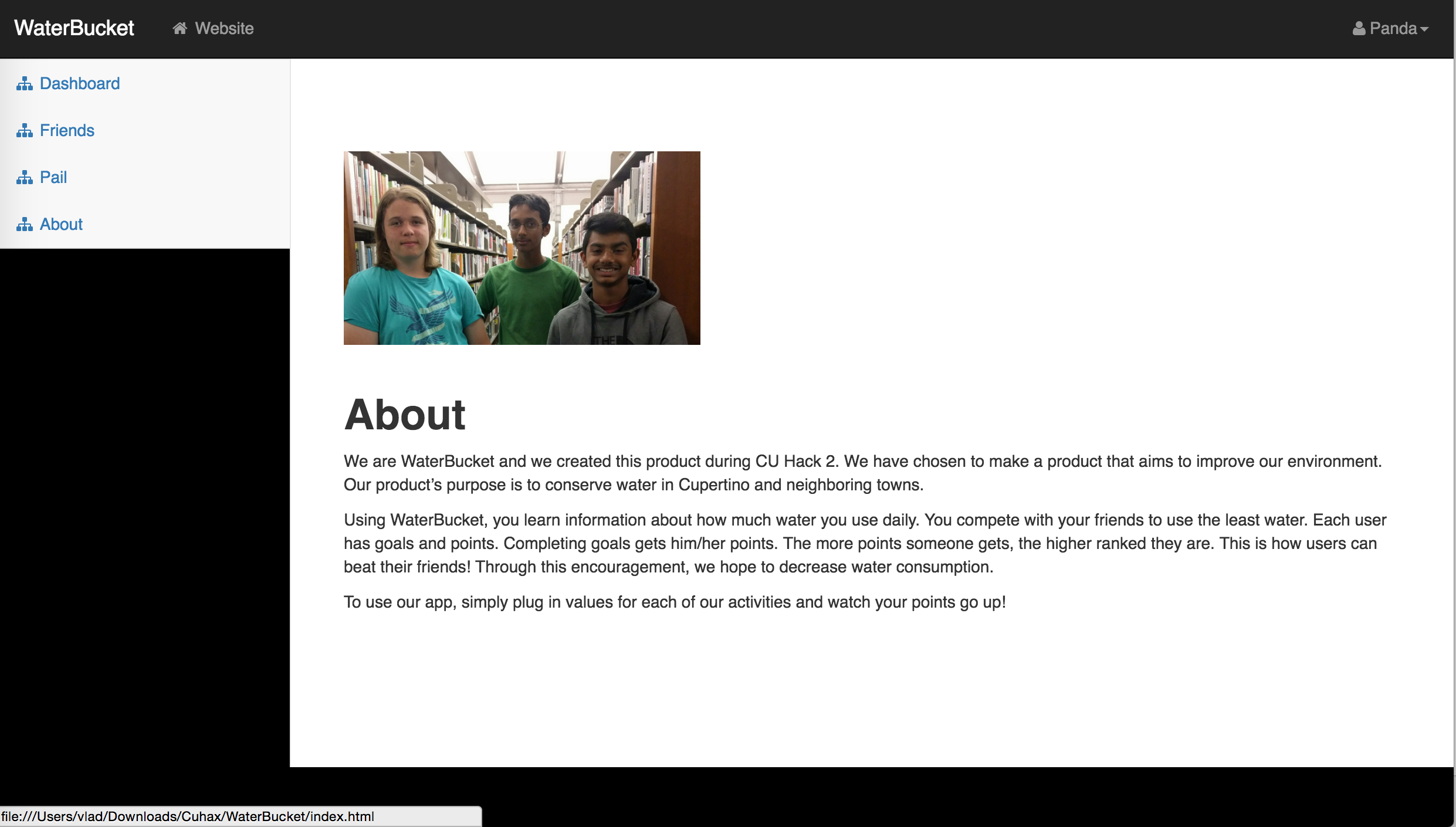Click the WaterBucket brand logo
The width and height of the screenshot is (1456, 827).
click(74, 28)
